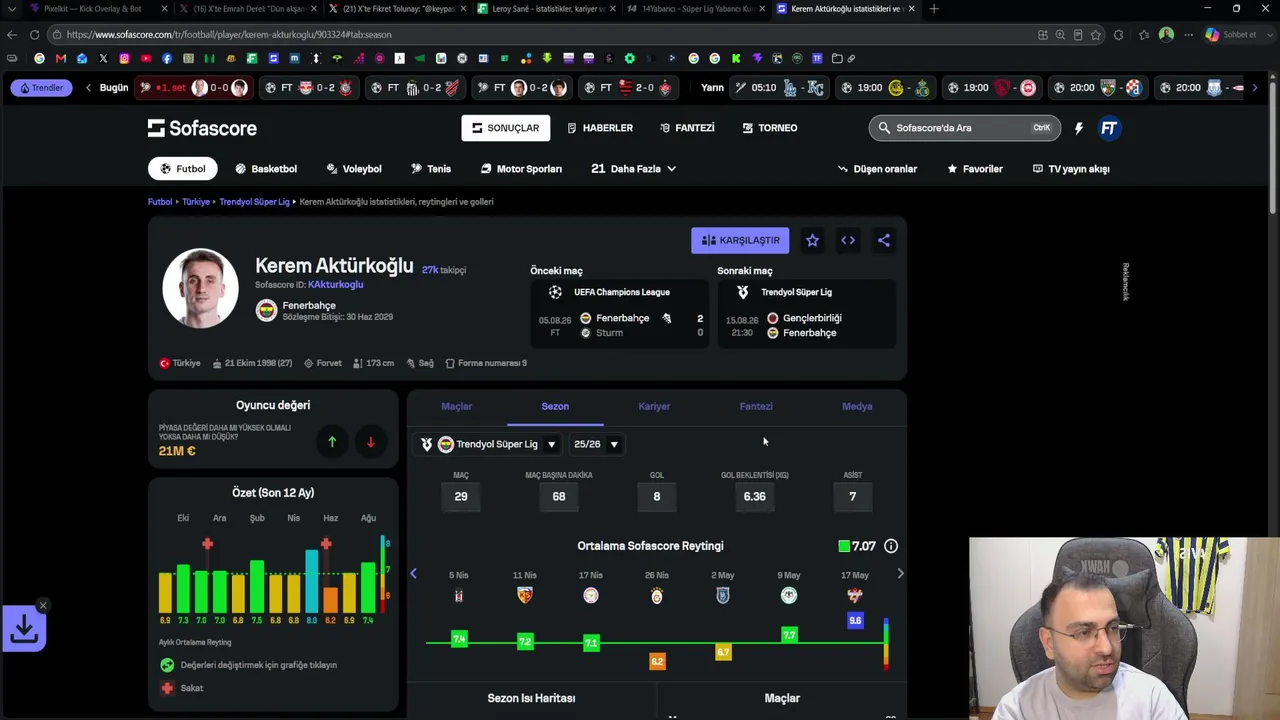The height and width of the screenshot is (720, 1280).
Task: Click the 9.6 rating marker on 17 May
Action: point(855,621)
